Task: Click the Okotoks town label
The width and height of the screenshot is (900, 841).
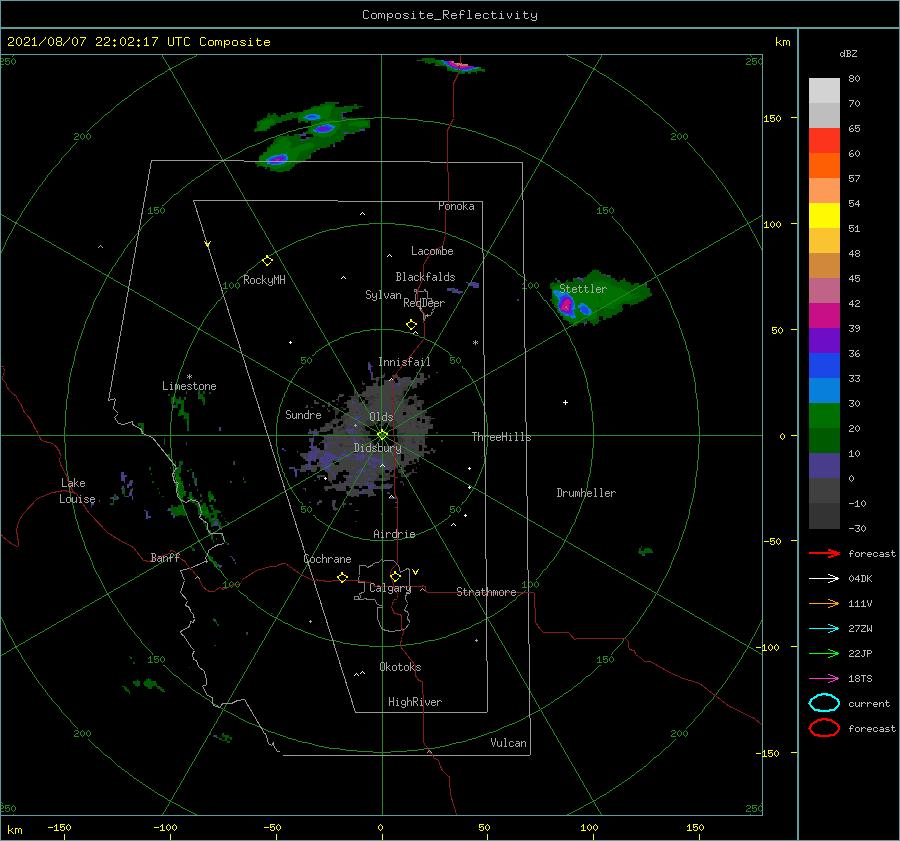Action: 400,667
